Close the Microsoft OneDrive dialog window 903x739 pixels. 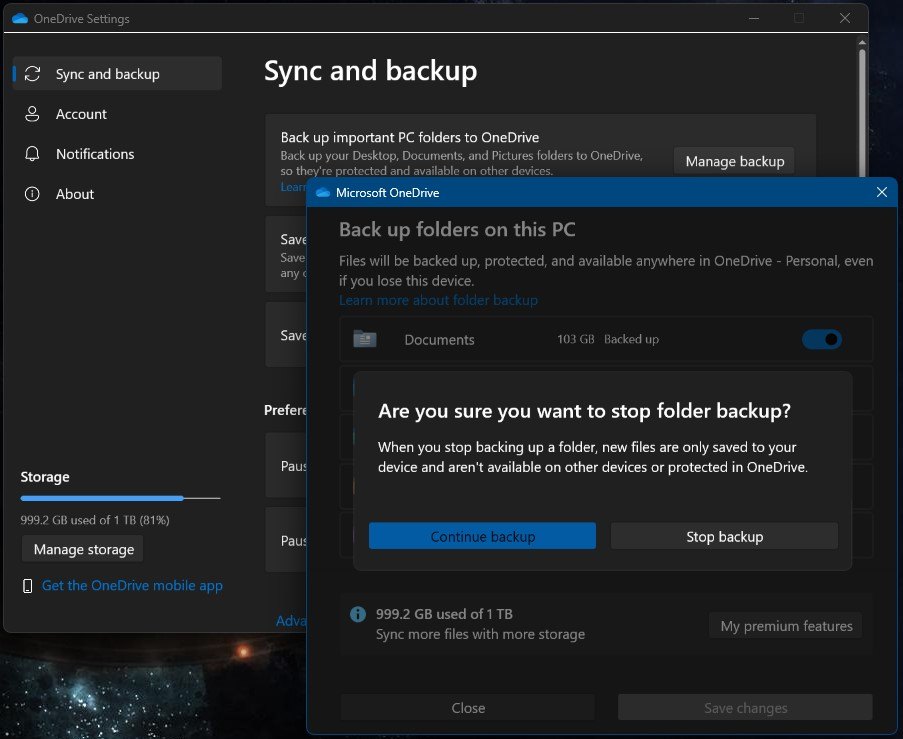click(881, 192)
